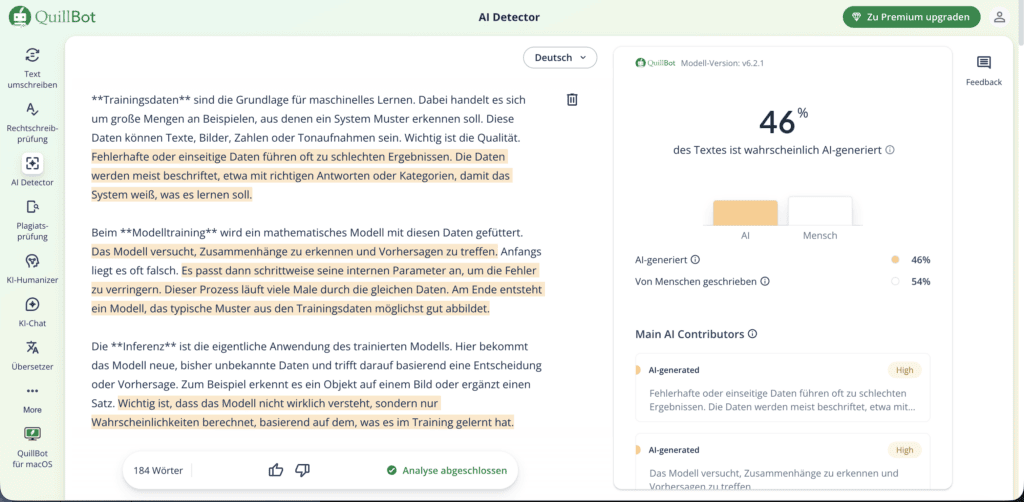Open Feedback panel
Image resolution: width=1024 pixels, height=502 pixels.
(x=984, y=71)
